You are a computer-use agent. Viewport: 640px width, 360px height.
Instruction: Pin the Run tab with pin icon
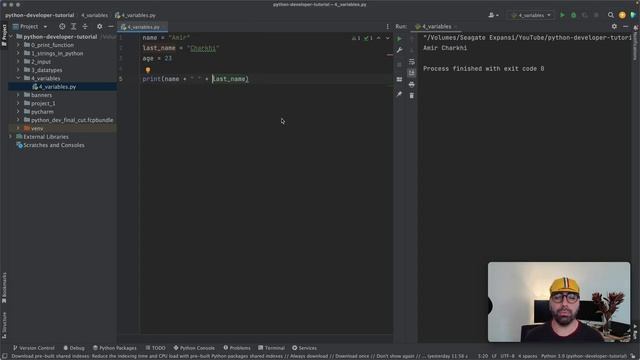[399, 94]
